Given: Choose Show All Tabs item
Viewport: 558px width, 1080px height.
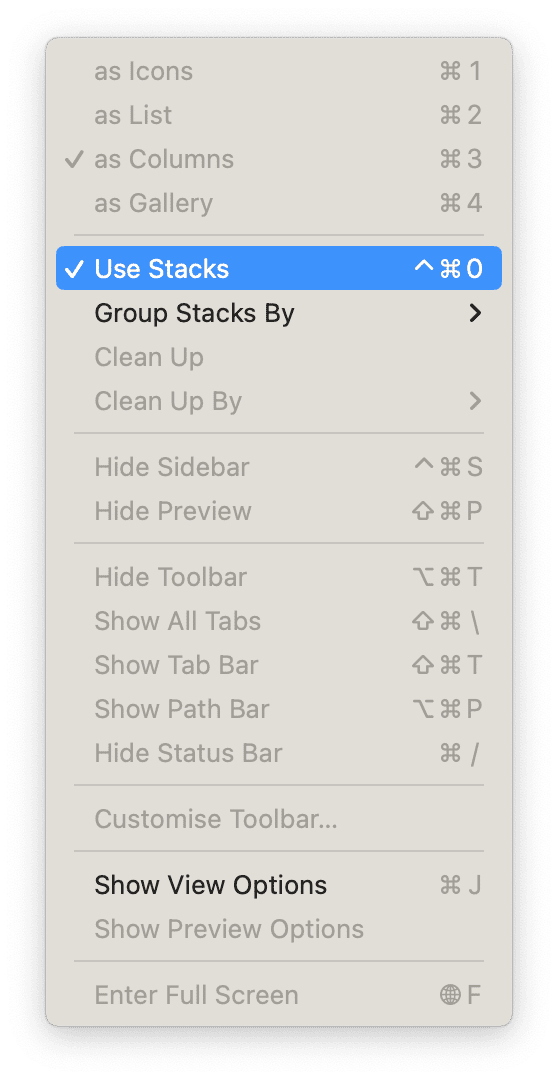Looking at the screenshot, I should [278, 621].
